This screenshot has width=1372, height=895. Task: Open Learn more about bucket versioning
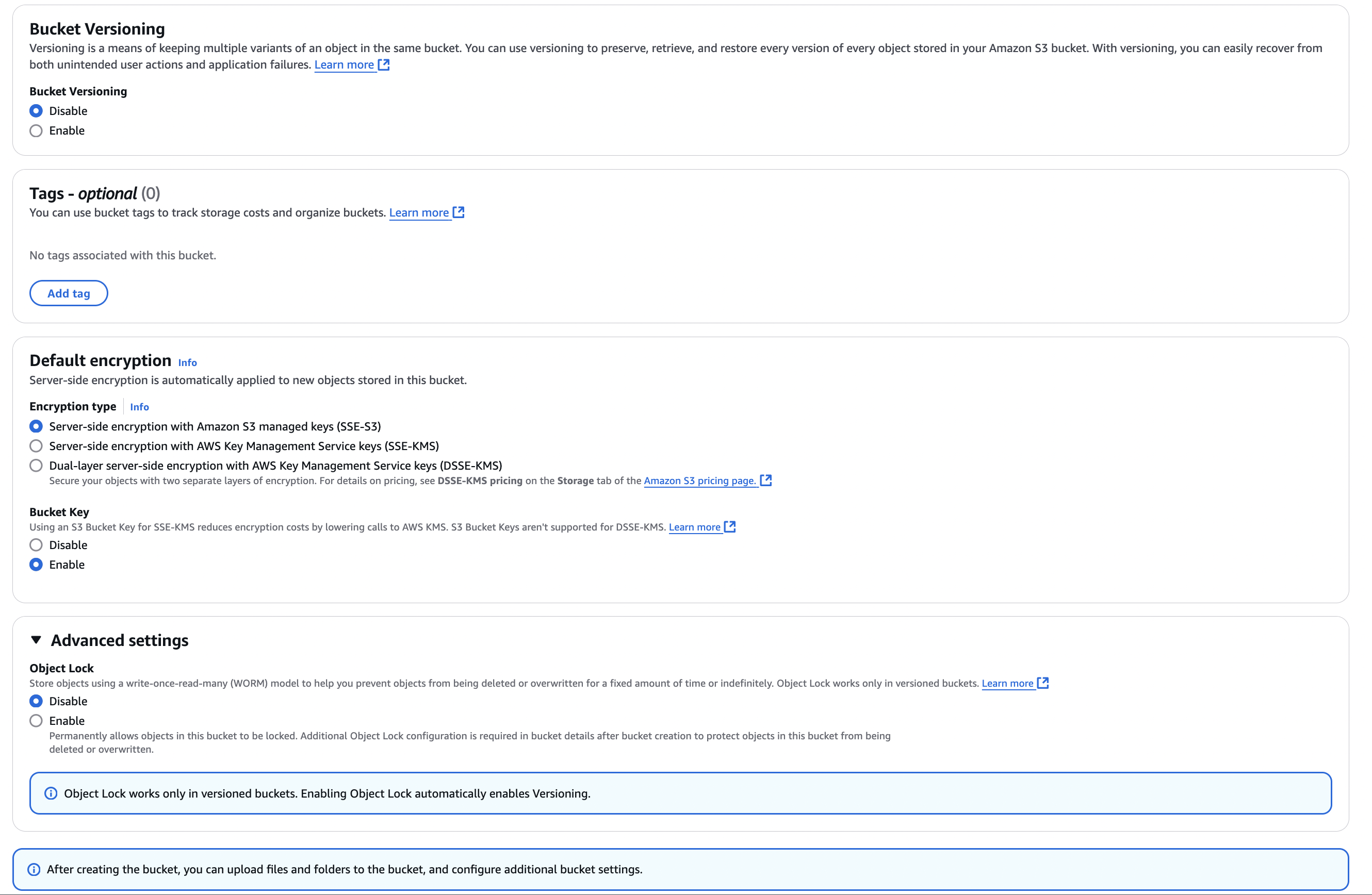click(344, 64)
